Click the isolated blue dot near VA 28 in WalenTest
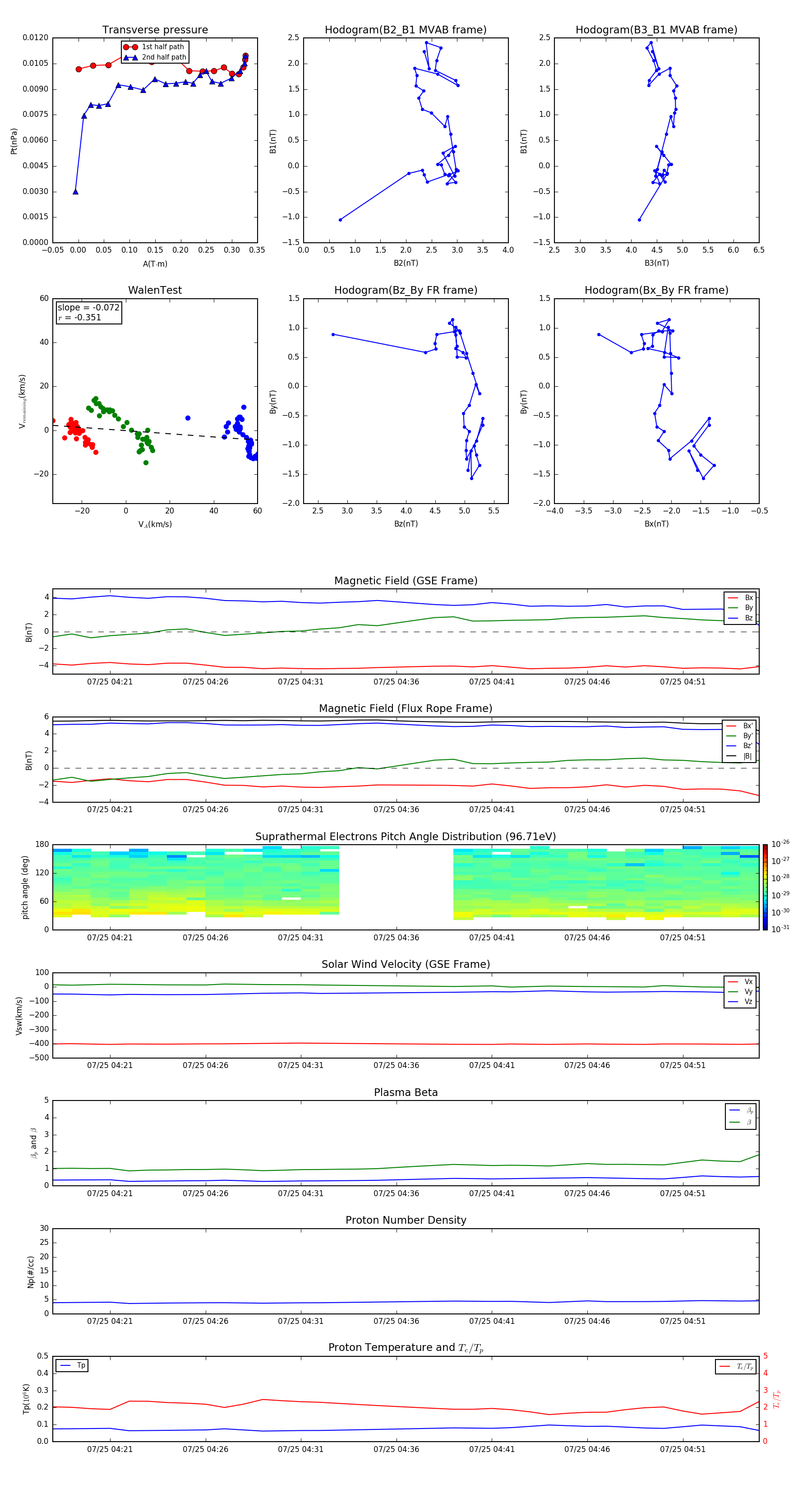This screenshot has height=1489, width=812. tap(188, 418)
